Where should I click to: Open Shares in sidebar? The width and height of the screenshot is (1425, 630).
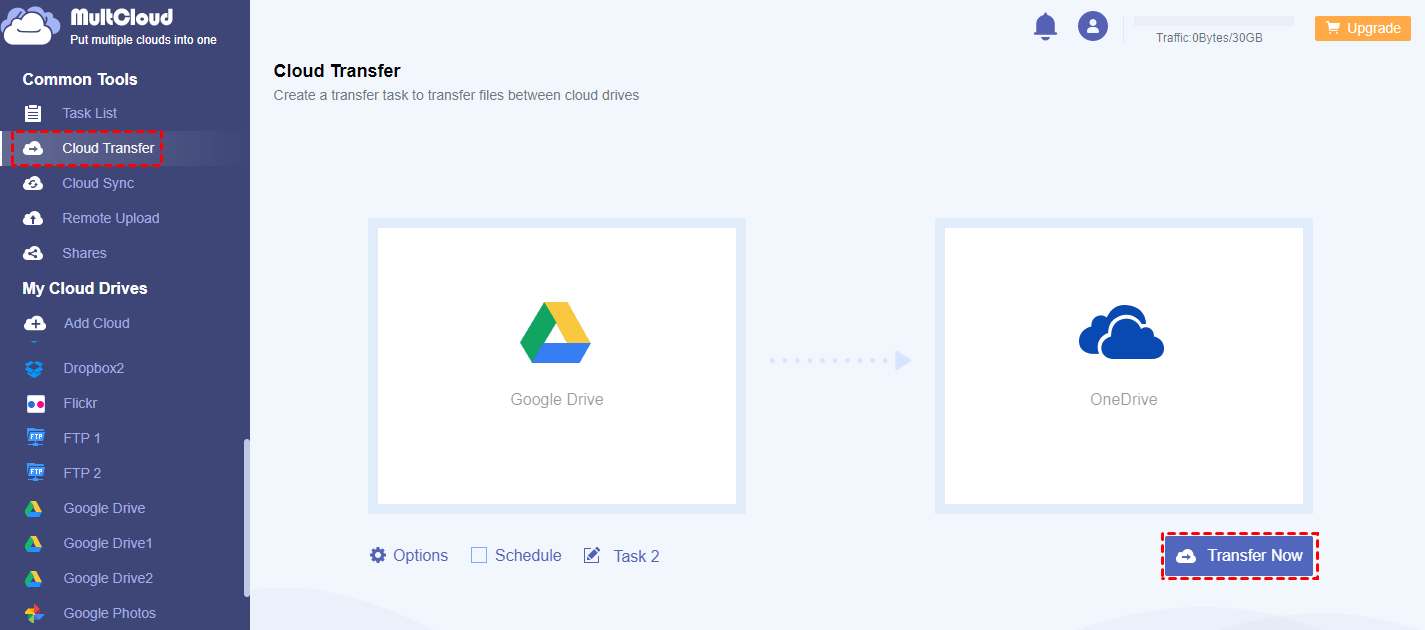coord(84,253)
